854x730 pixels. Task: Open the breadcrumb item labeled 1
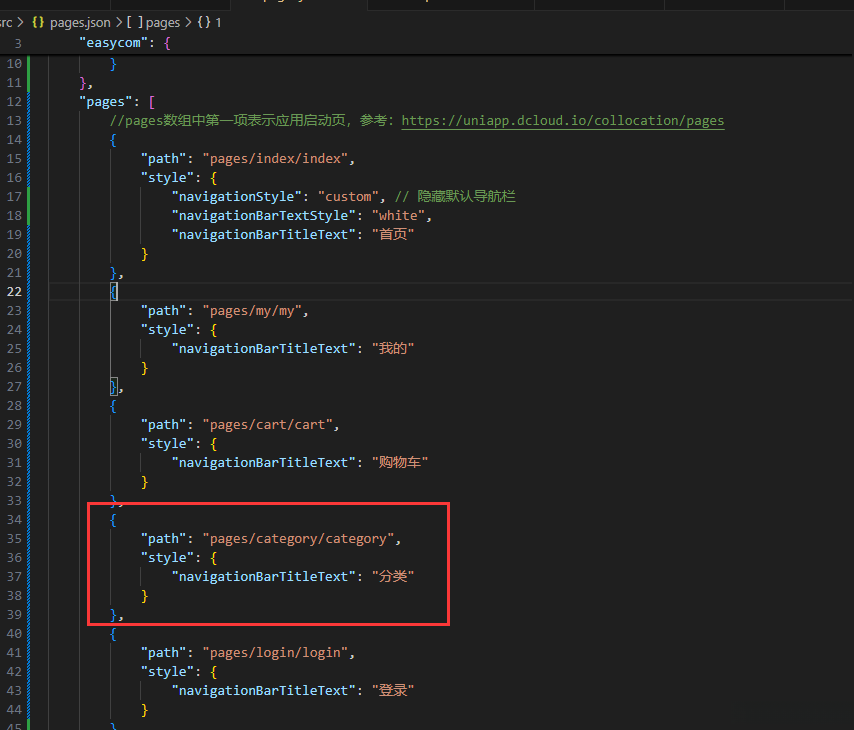tap(218, 23)
